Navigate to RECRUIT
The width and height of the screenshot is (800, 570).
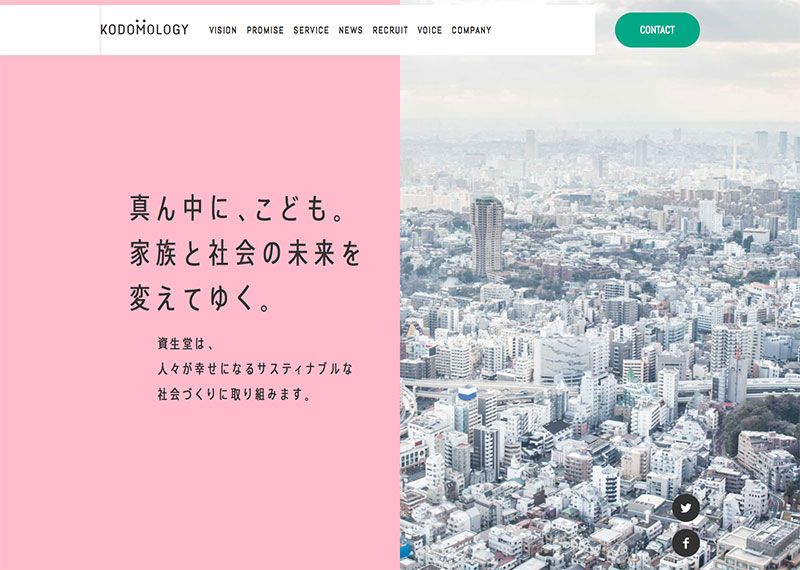(390, 30)
